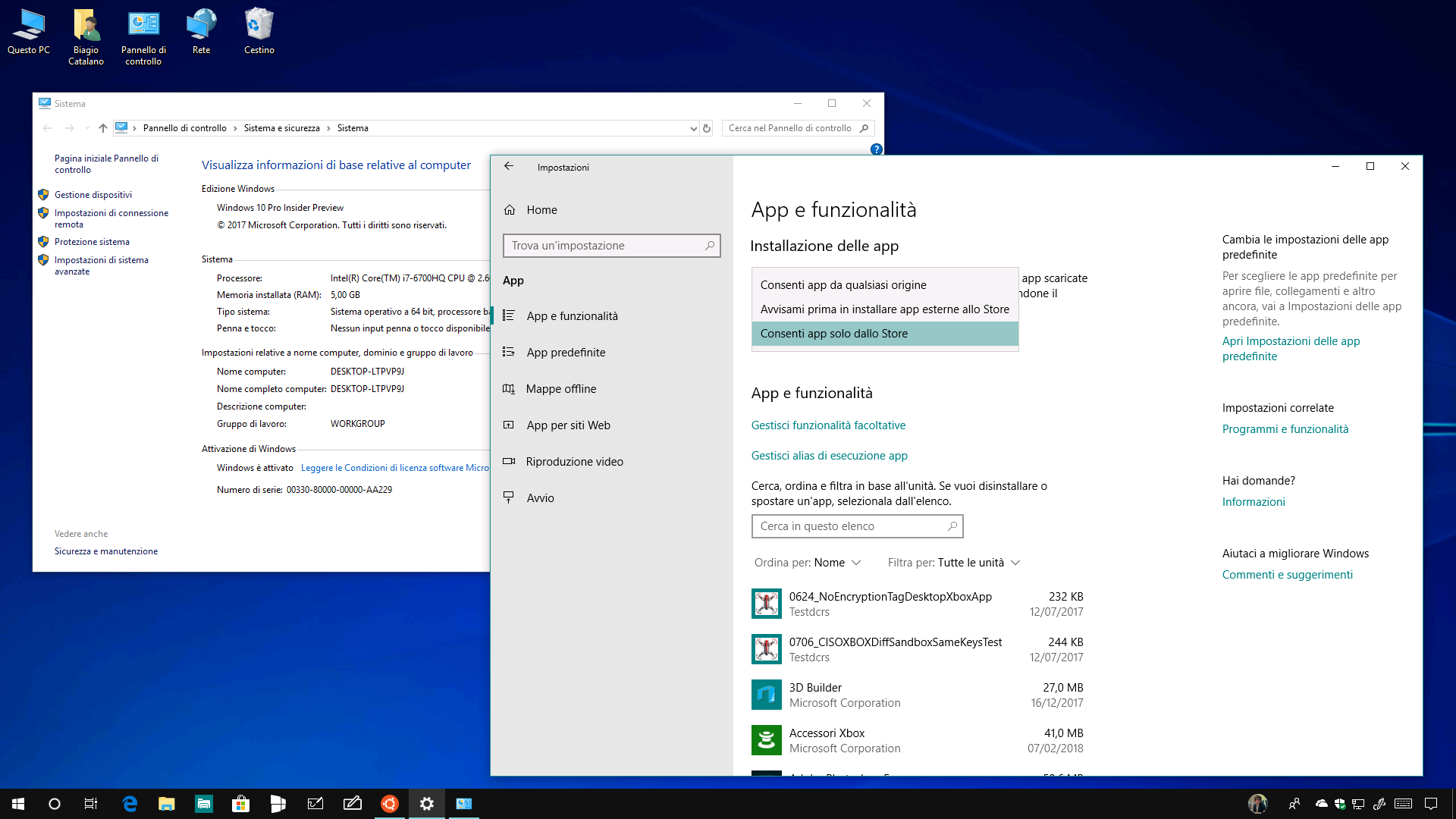
Task: Choose 'Avvisami prima in installare app esterne allo Store'
Action: click(x=885, y=309)
